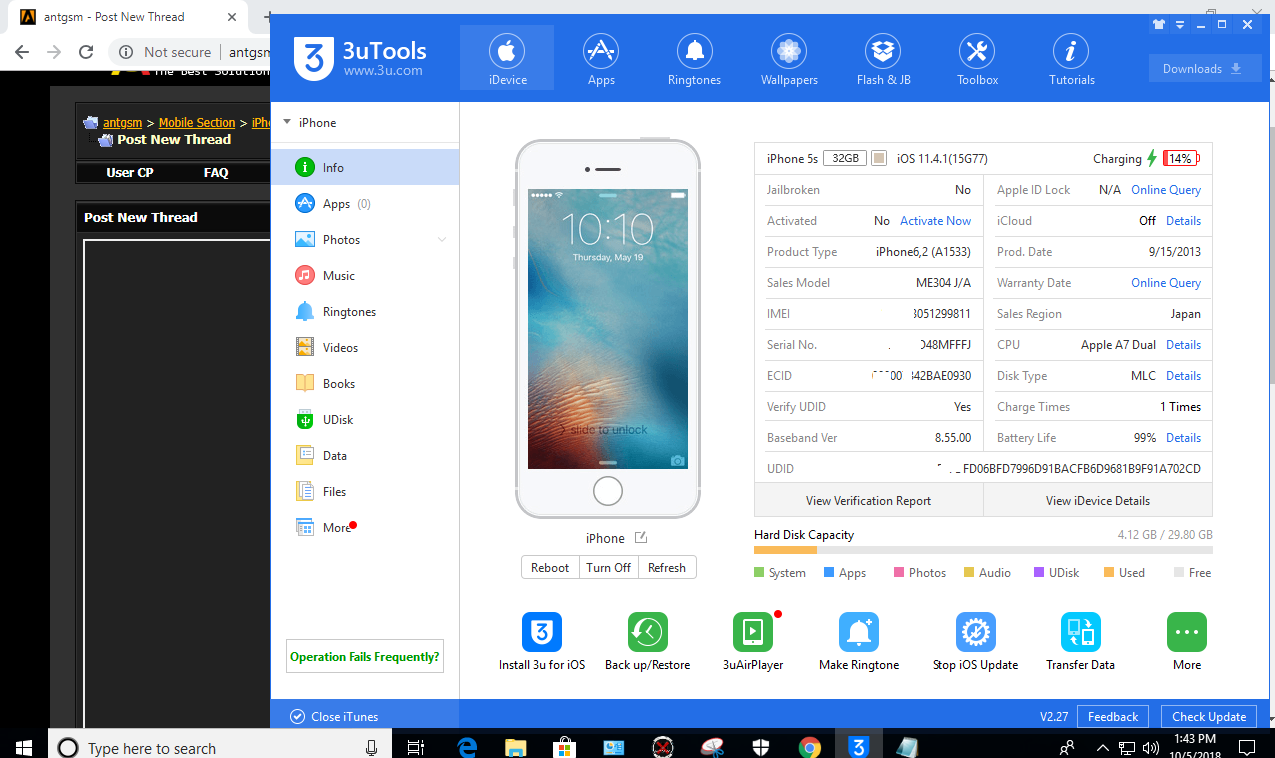This screenshot has width=1275, height=758.
Task: Open the Ringtones section in top bar
Action: pyautogui.click(x=694, y=59)
